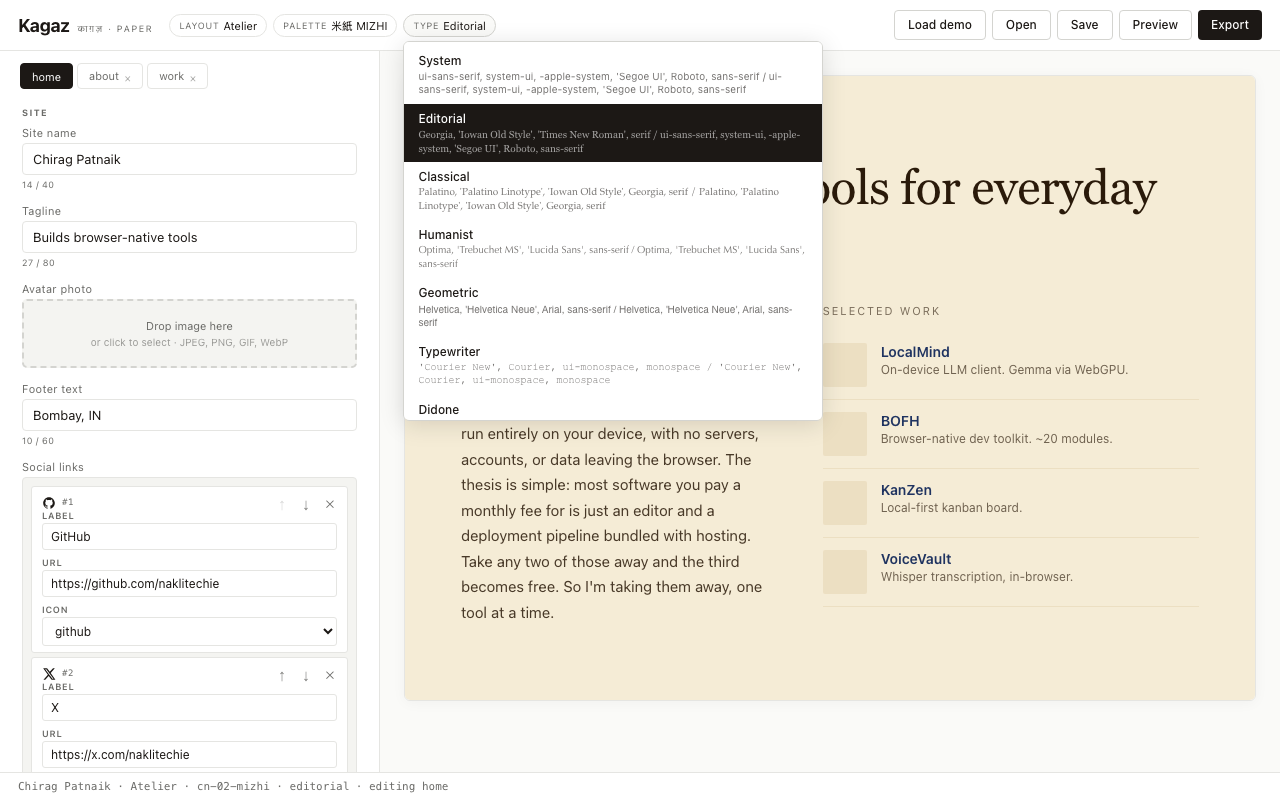This screenshot has width=1280, height=800.
Task: Open the KanZen project link
Action: (906, 490)
